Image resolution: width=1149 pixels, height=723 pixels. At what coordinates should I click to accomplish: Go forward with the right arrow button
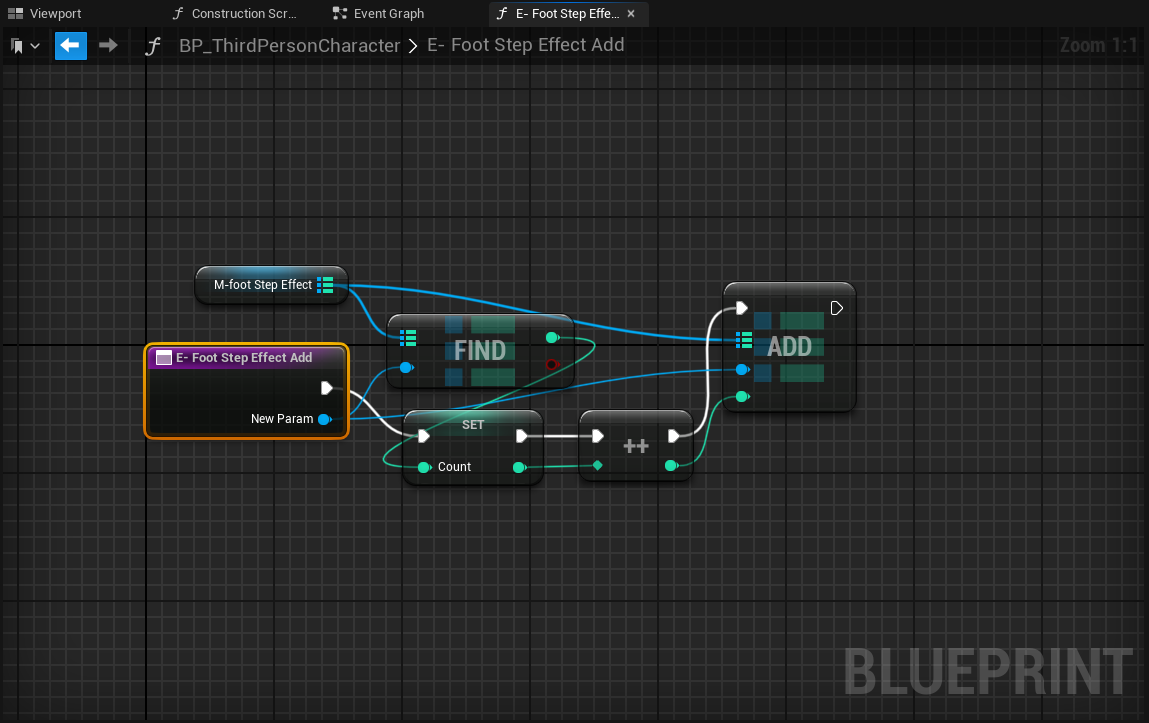click(108, 45)
